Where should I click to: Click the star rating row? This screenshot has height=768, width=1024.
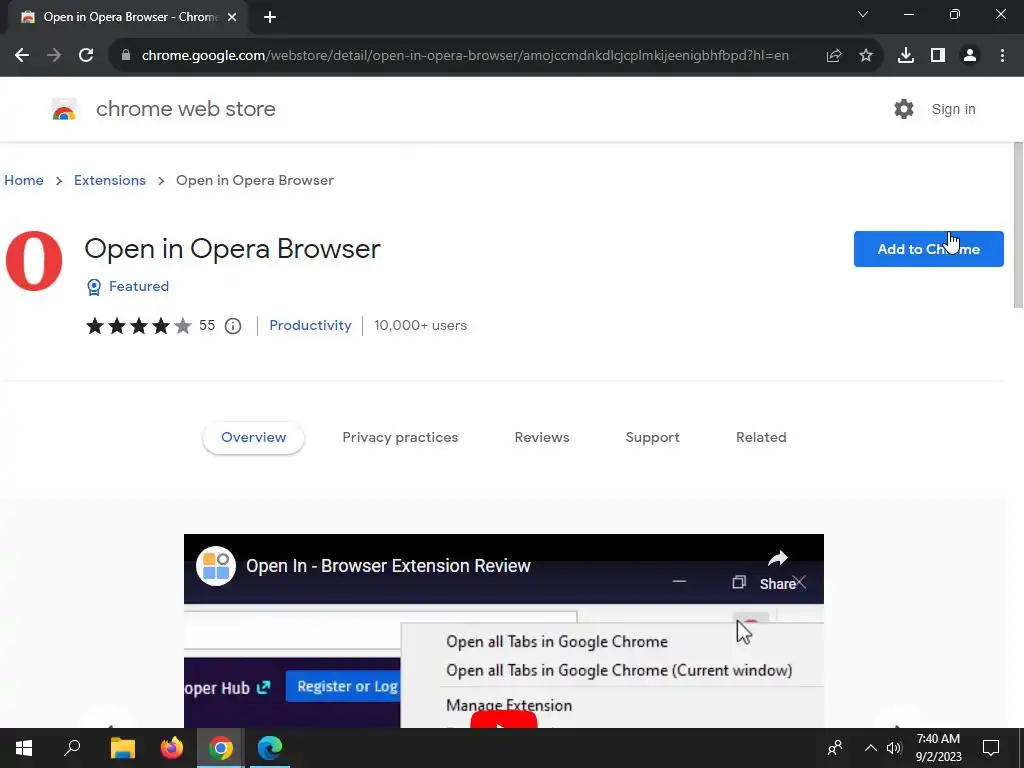[x=138, y=325]
